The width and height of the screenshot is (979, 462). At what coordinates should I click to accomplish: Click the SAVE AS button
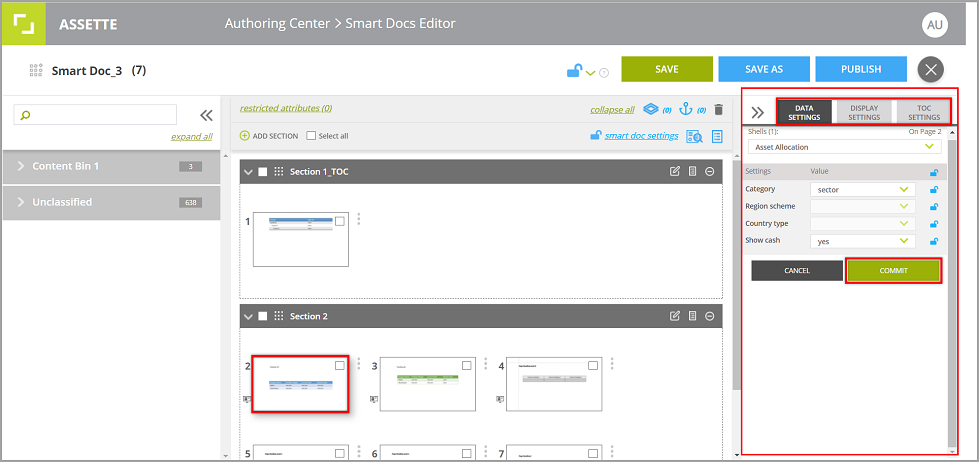coord(764,69)
